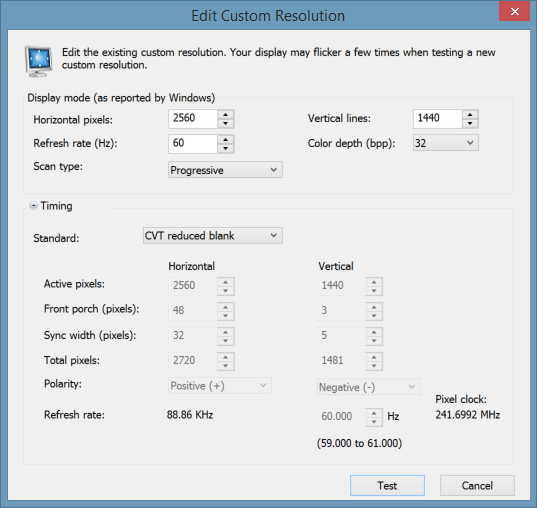Open the Scan type Progressive dropdown
Screen dimensions: 537x508
(225, 170)
